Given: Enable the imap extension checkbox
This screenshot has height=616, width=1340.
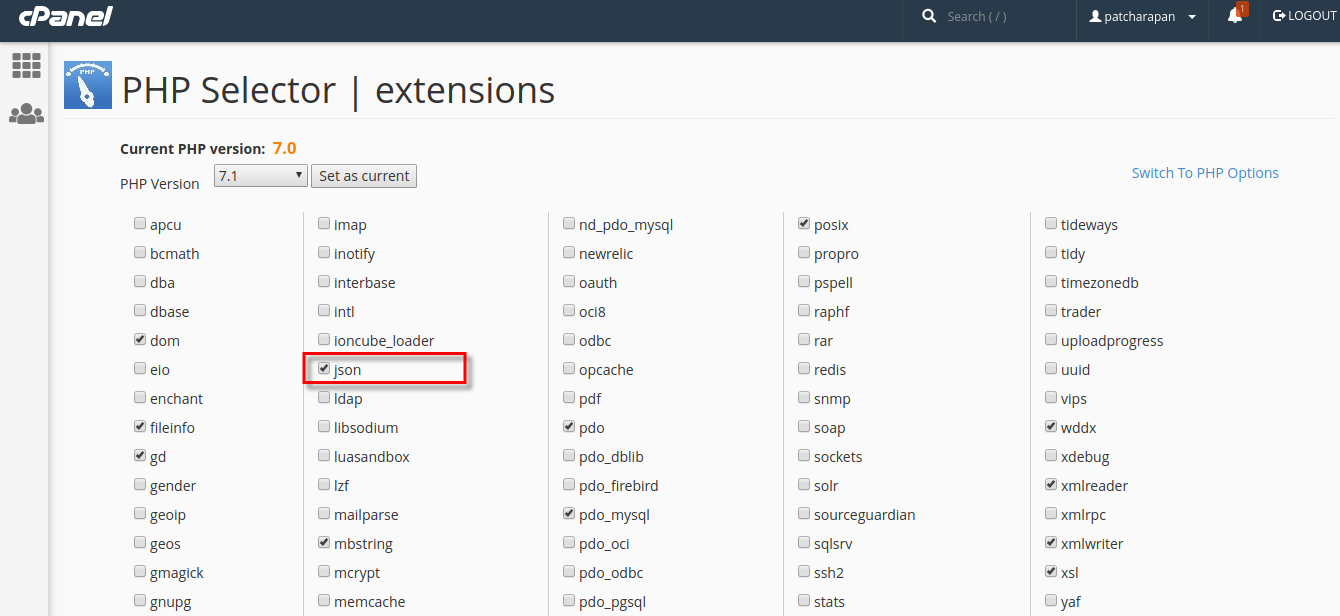Looking at the screenshot, I should pos(324,224).
